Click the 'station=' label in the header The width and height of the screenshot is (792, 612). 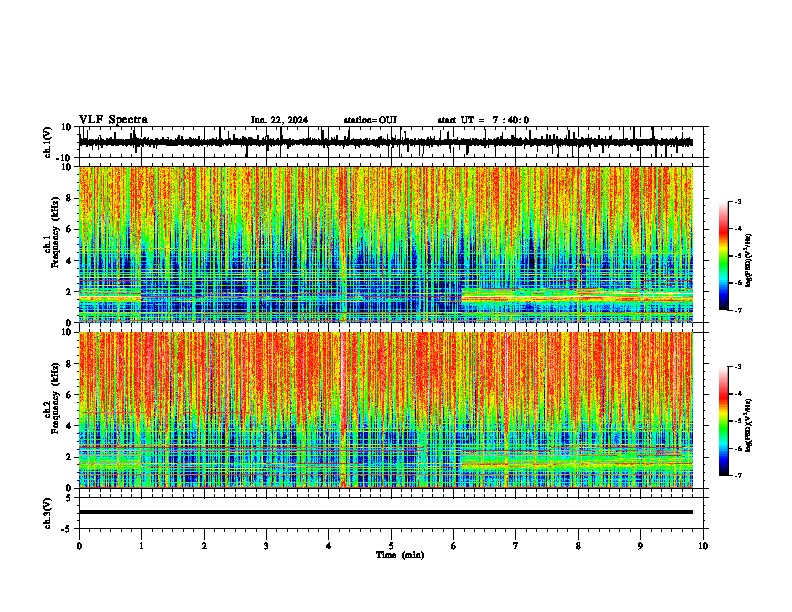coord(361,120)
